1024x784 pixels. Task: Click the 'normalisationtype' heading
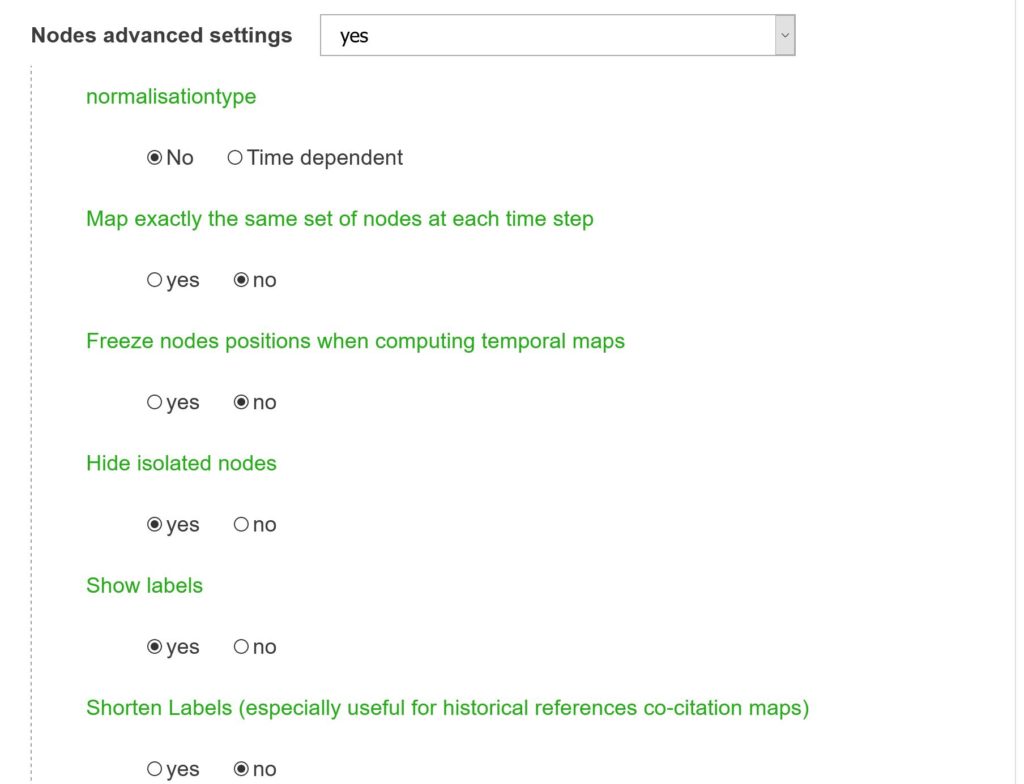(x=171, y=96)
